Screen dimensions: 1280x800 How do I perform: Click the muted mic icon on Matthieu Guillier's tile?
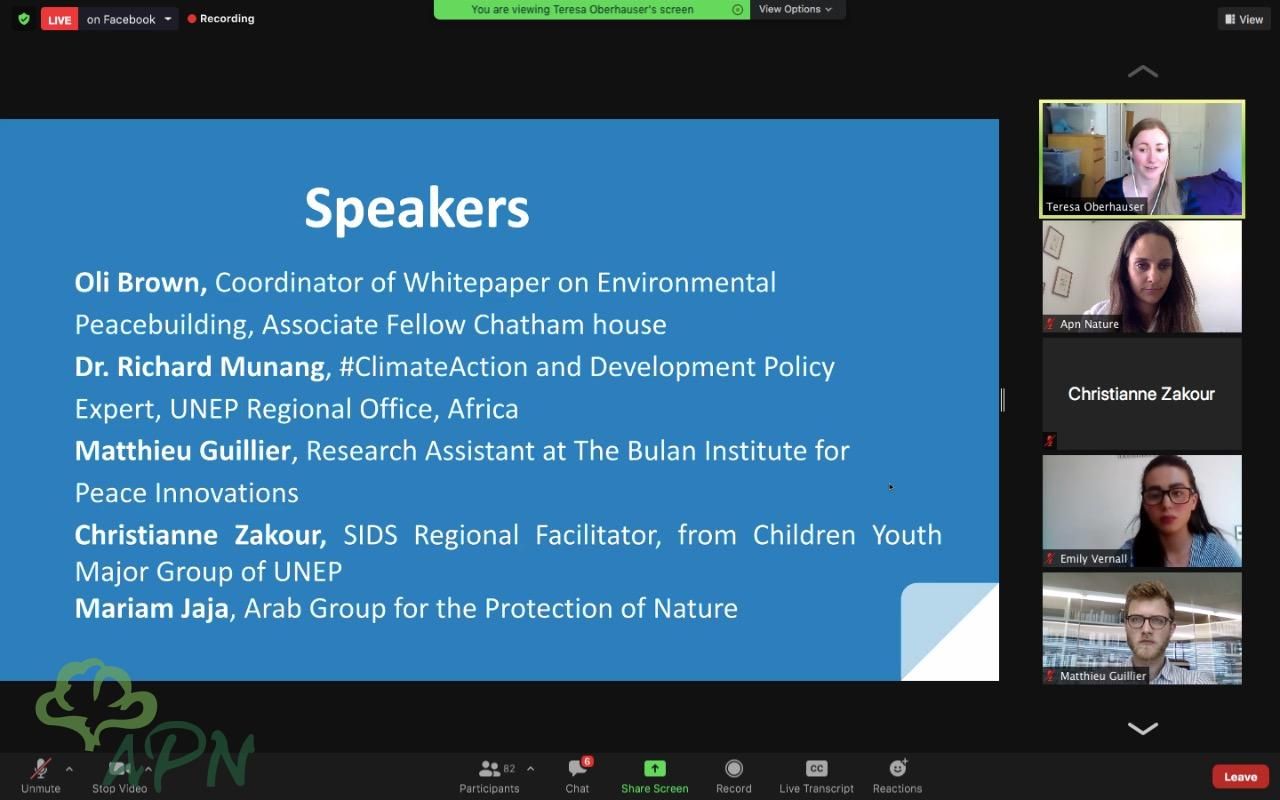pyautogui.click(x=1050, y=676)
